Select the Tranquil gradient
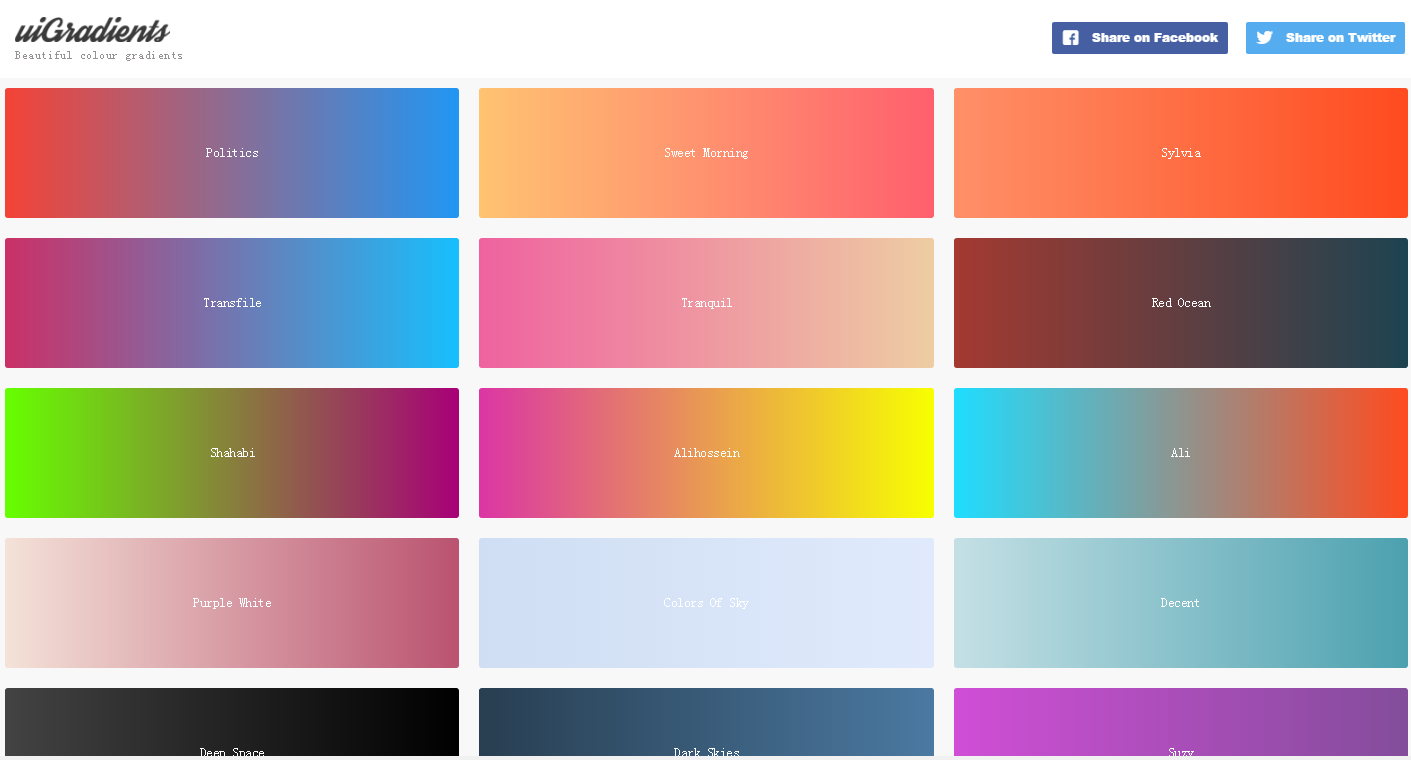1411x760 pixels. tap(706, 302)
